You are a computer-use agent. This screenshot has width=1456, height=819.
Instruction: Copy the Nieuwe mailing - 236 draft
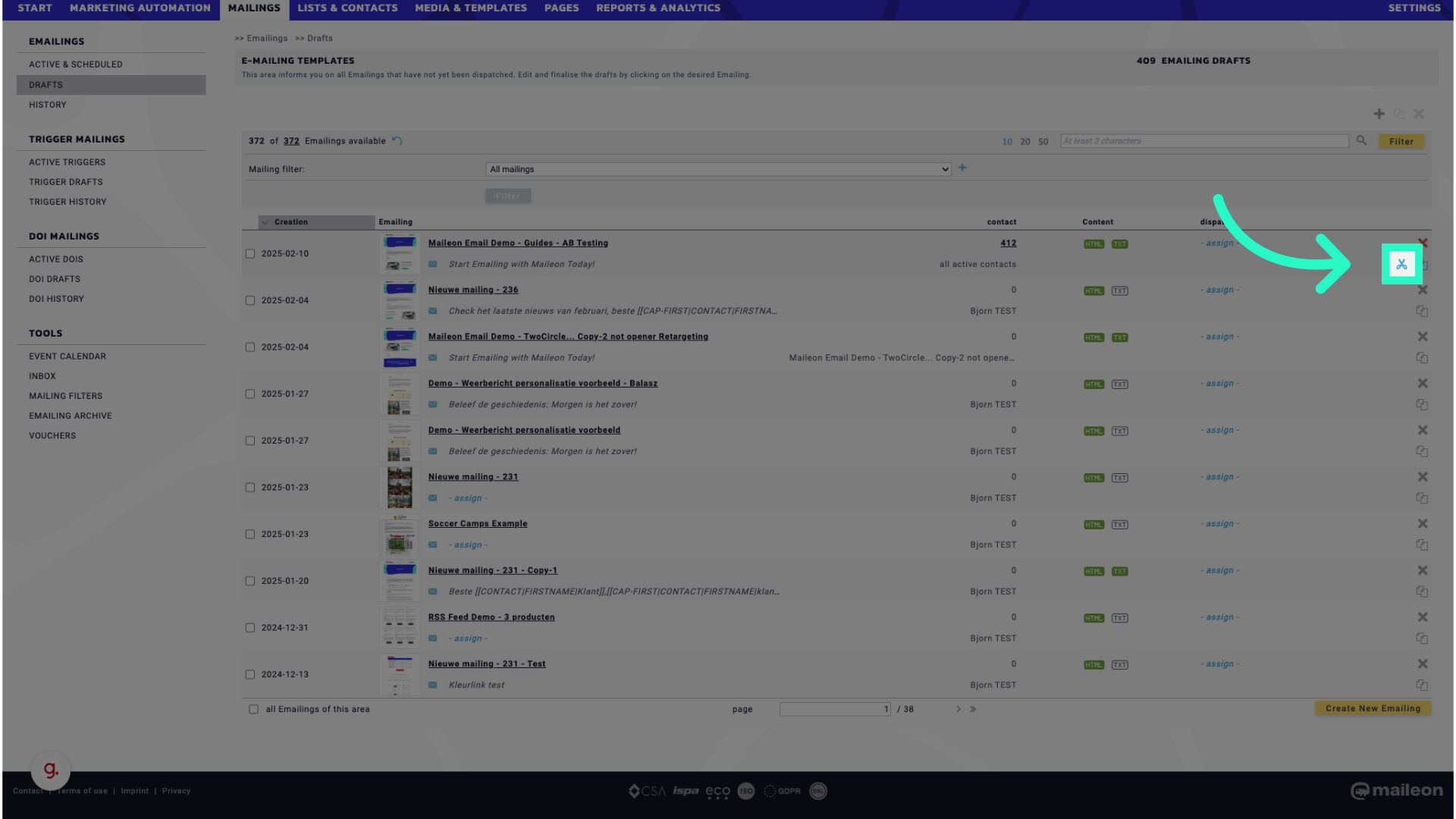pos(1422,311)
